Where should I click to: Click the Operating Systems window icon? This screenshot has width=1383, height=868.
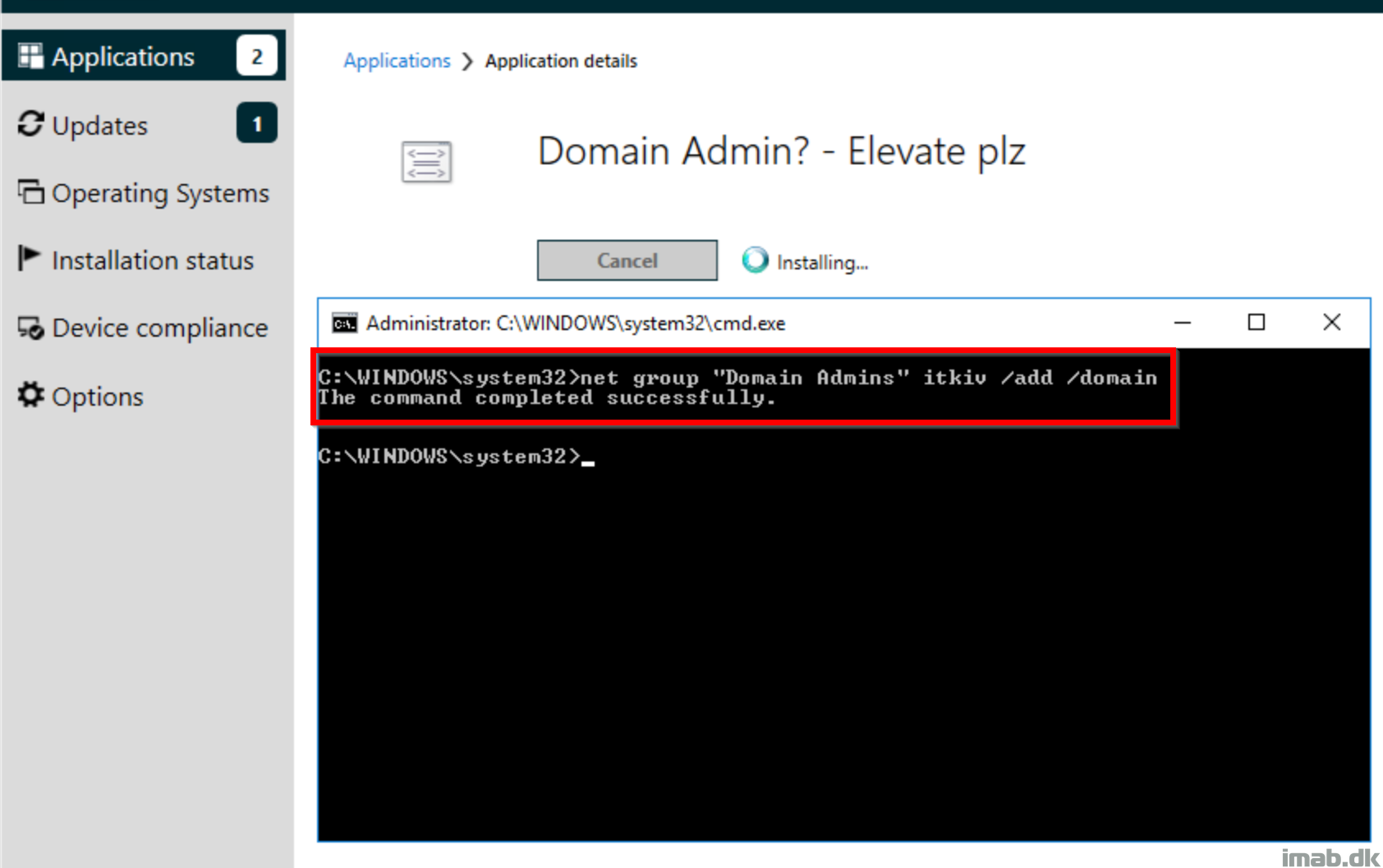point(30,191)
